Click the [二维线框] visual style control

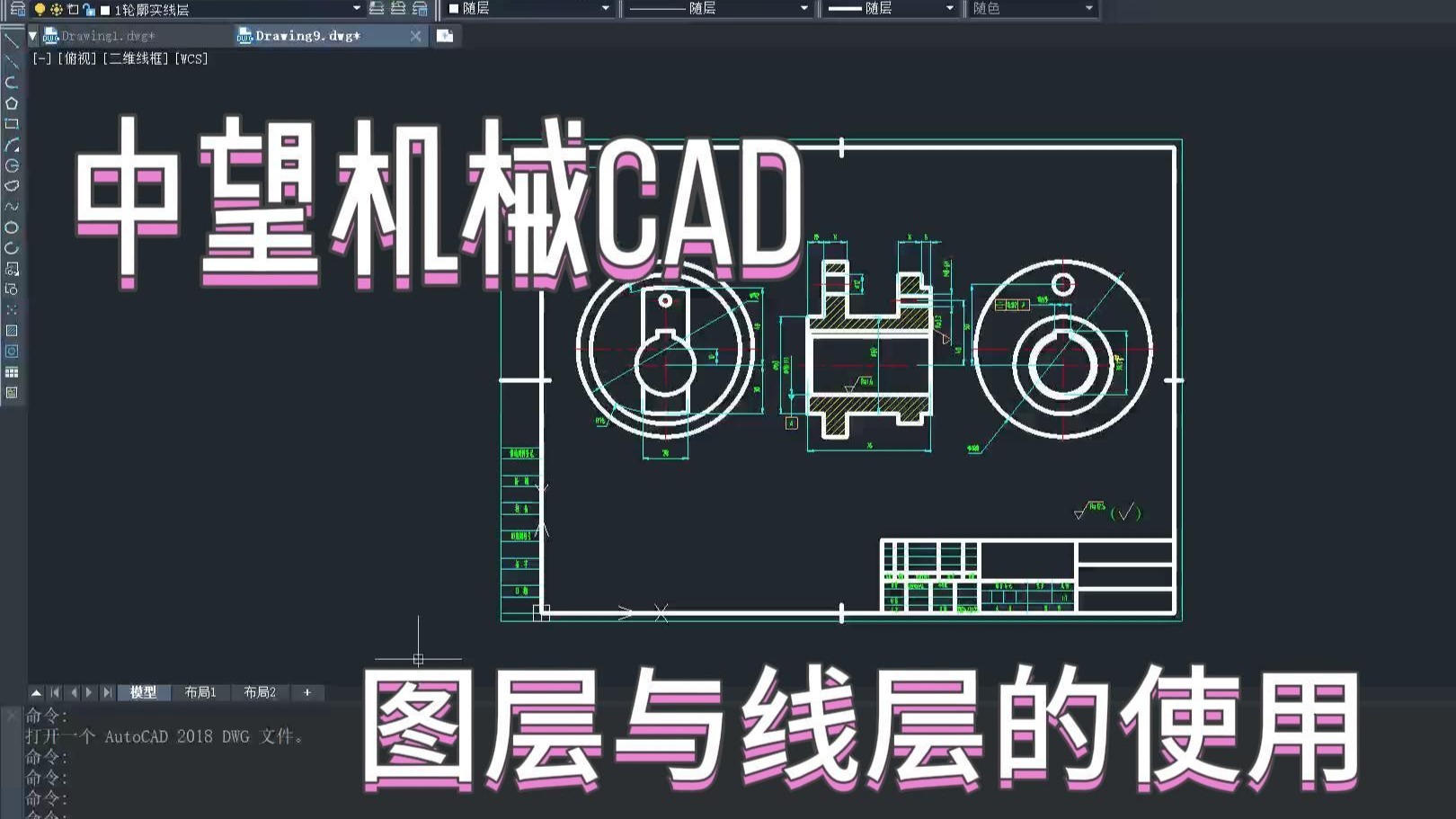coord(135,58)
